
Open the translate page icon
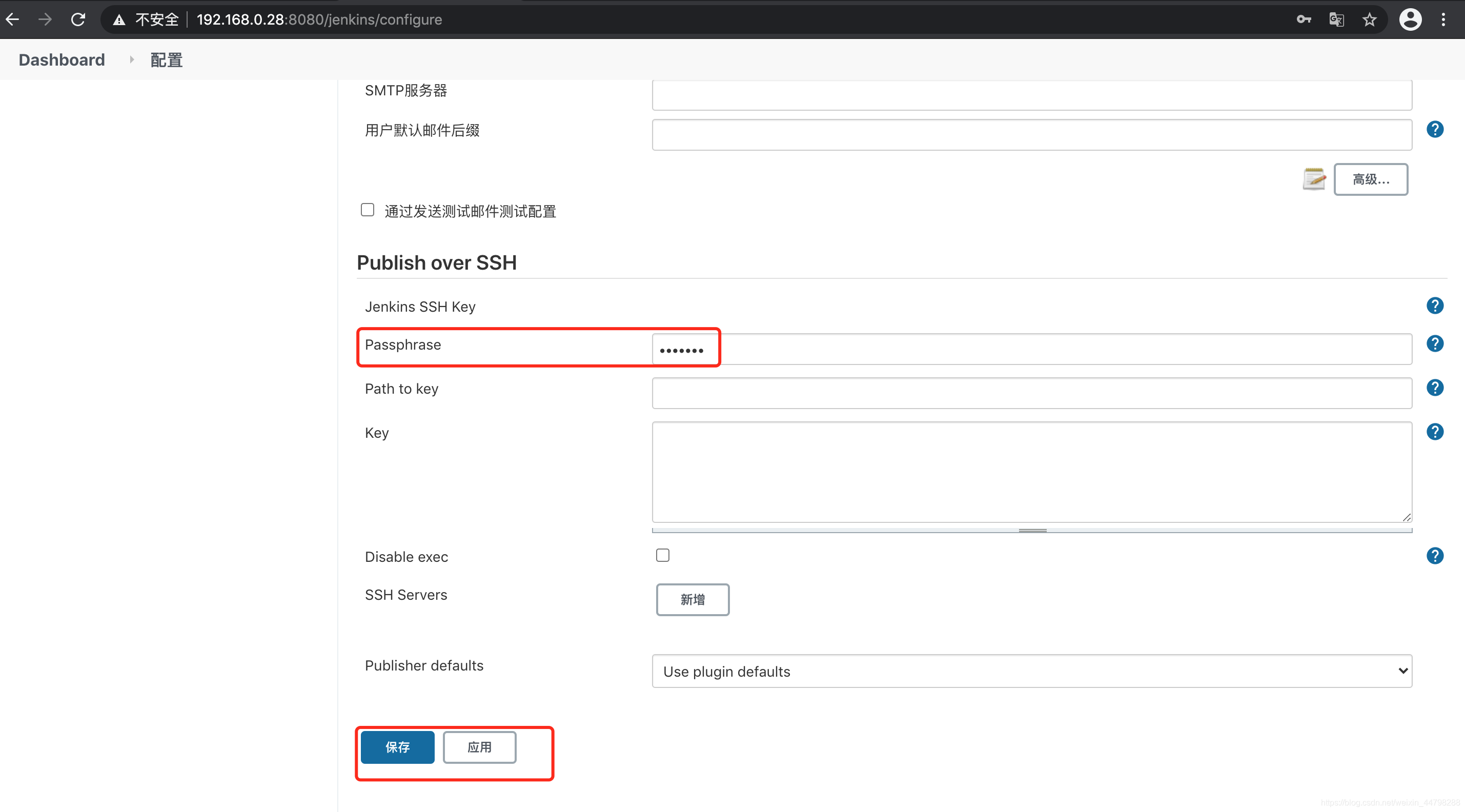1336,20
